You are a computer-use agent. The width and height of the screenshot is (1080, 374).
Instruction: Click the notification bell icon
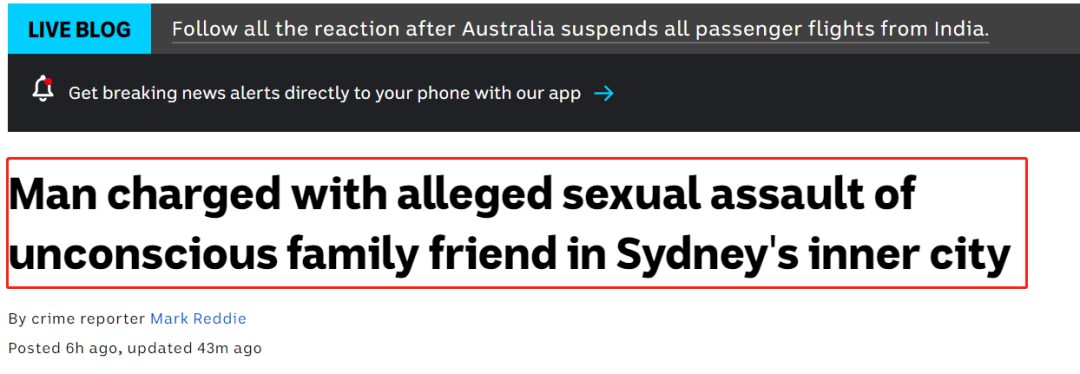coord(43,90)
